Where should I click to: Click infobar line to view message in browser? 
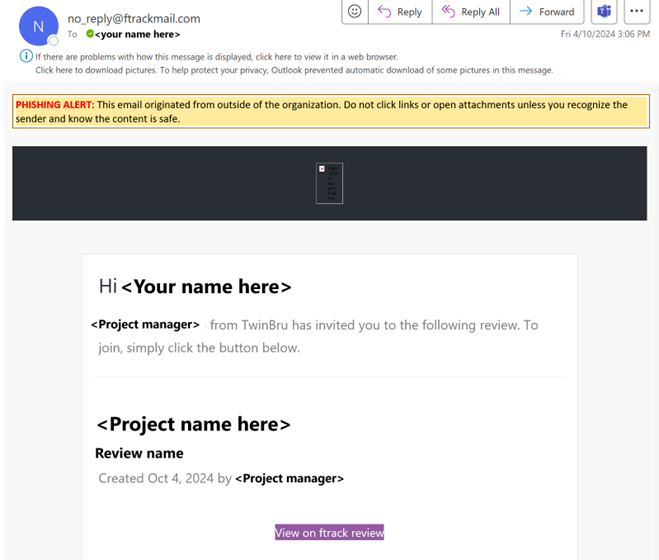pyautogui.click(x=216, y=57)
